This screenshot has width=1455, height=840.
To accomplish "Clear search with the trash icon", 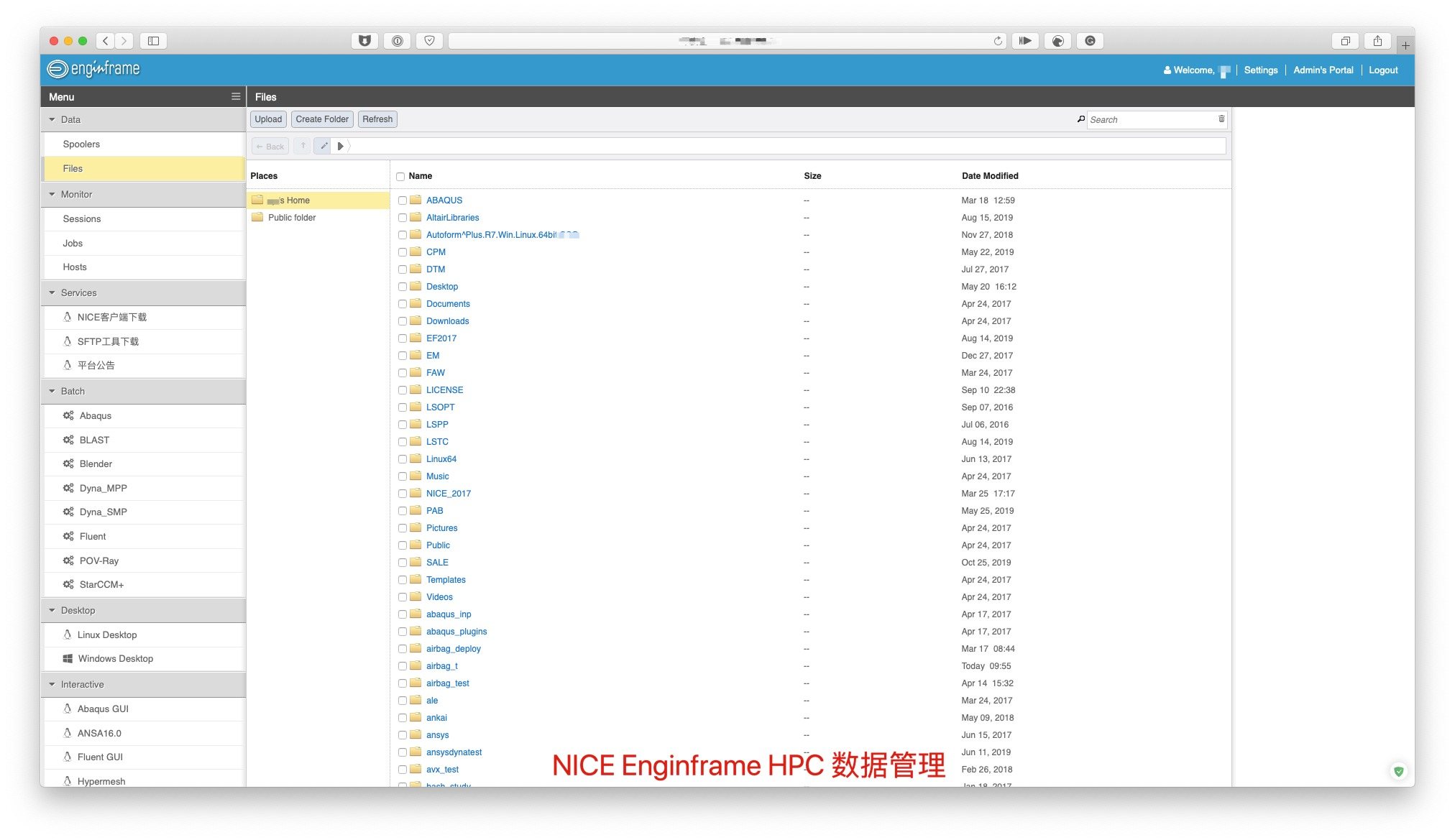I will [x=1221, y=119].
